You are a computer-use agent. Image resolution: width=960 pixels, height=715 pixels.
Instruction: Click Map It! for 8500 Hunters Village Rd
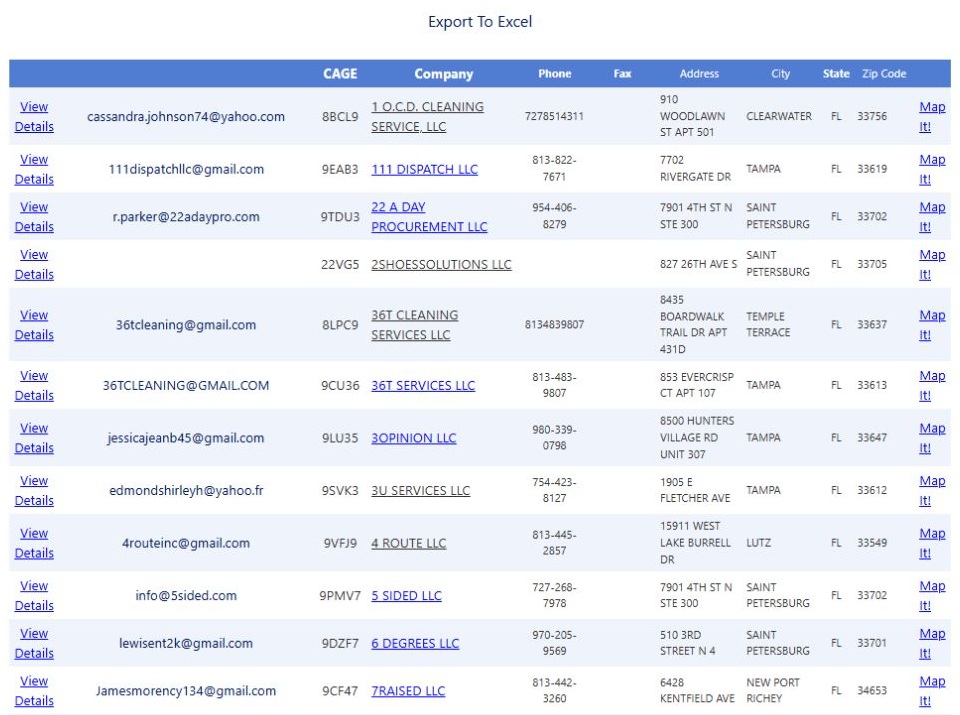932,438
